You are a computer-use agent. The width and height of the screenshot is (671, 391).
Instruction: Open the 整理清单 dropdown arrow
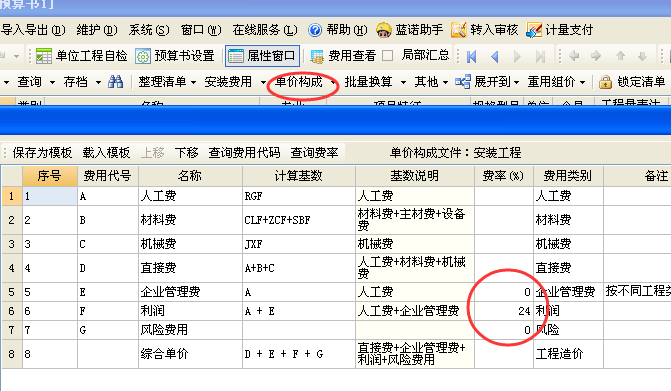click(193, 82)
